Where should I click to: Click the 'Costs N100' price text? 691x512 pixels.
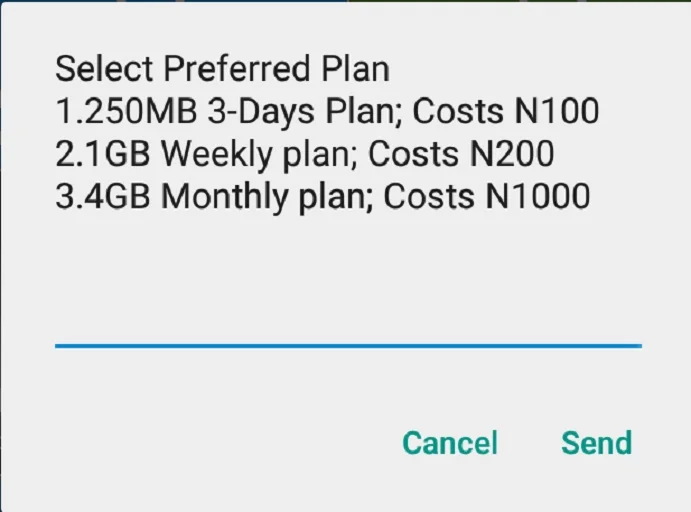pos(506,111)
